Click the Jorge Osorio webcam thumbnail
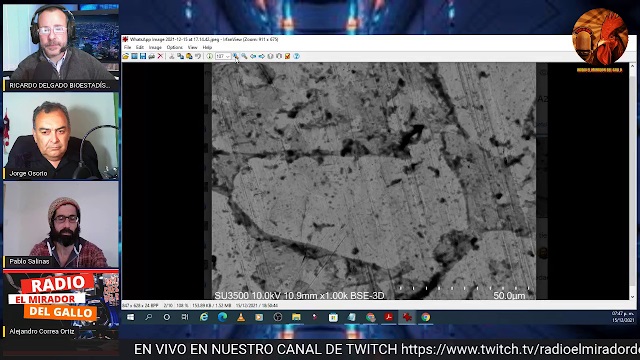The width and height of the screenshot is (640, 360). point(61,136)
